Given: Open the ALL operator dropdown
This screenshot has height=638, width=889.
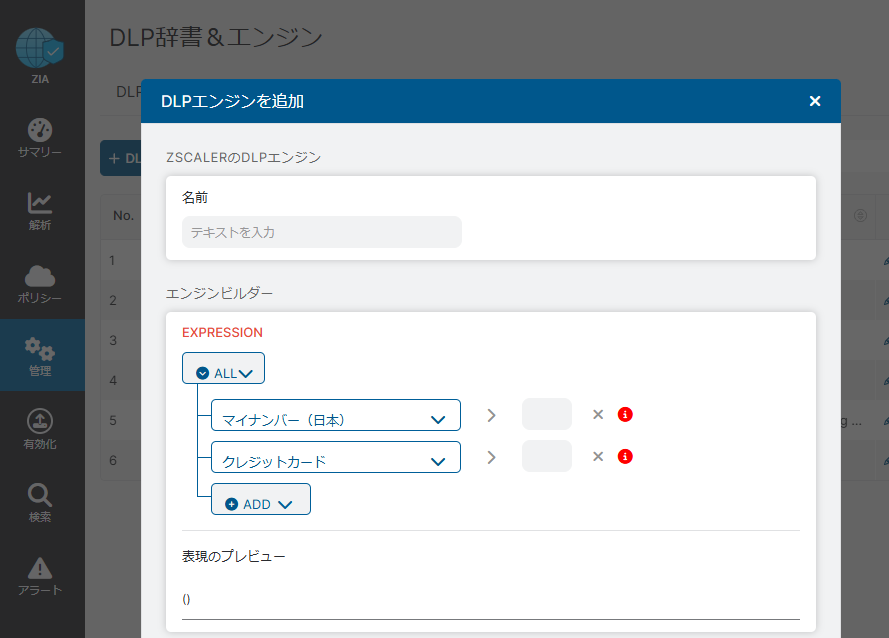Looking at the screenshot, I should [x=223, y=369].
